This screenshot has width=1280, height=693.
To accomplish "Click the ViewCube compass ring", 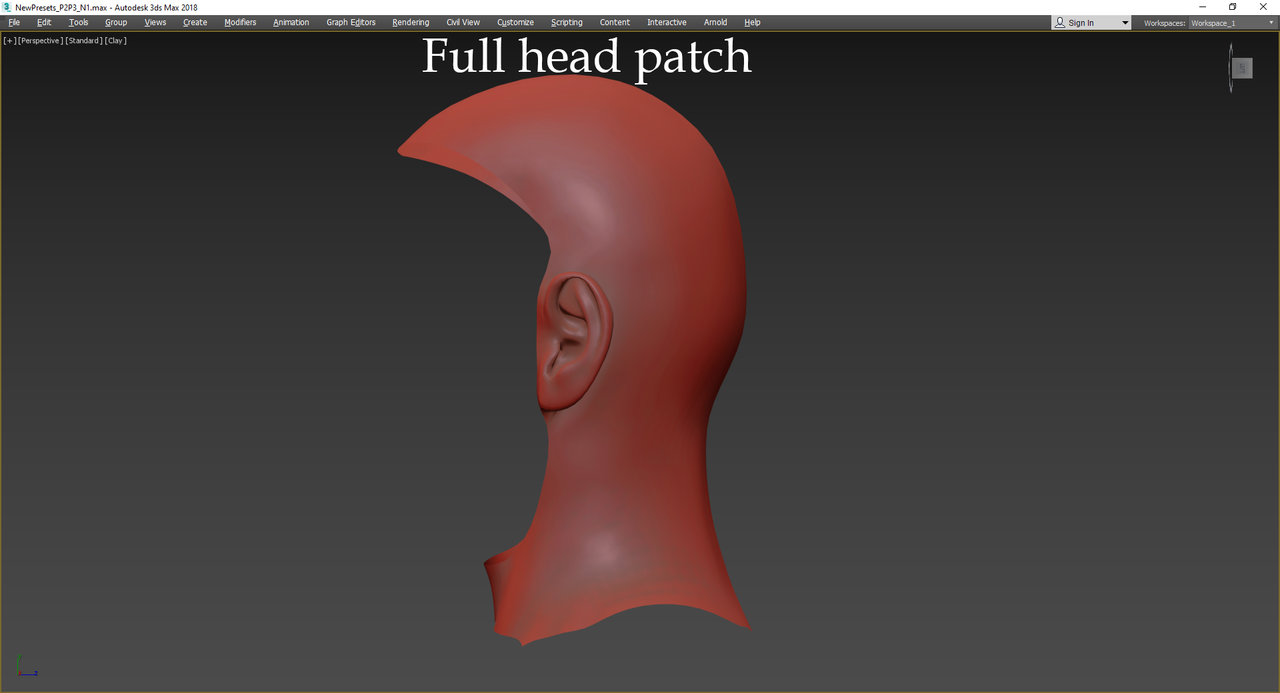I will [1231, 68].
